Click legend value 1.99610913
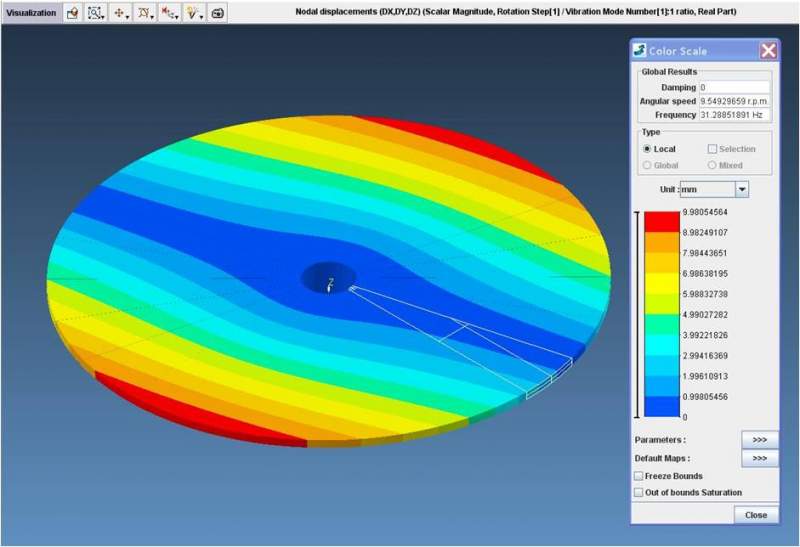 tap(705, 377)
